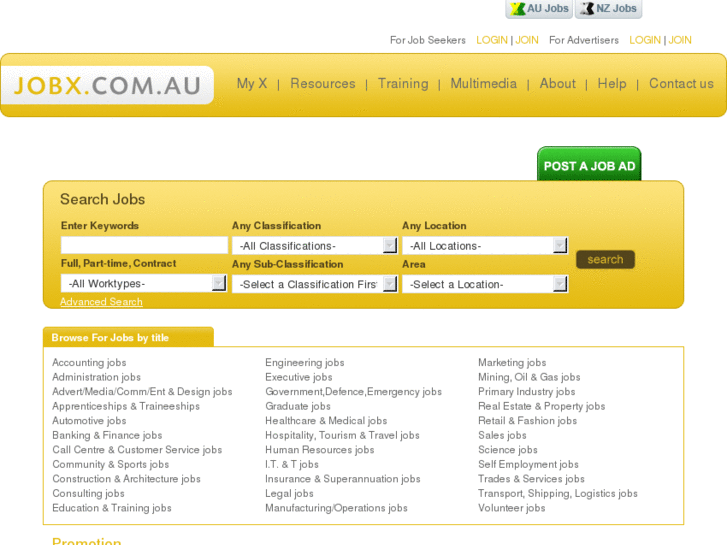Browse Self Employment jobs
This screenshot has height=545, width=727.
528,464
